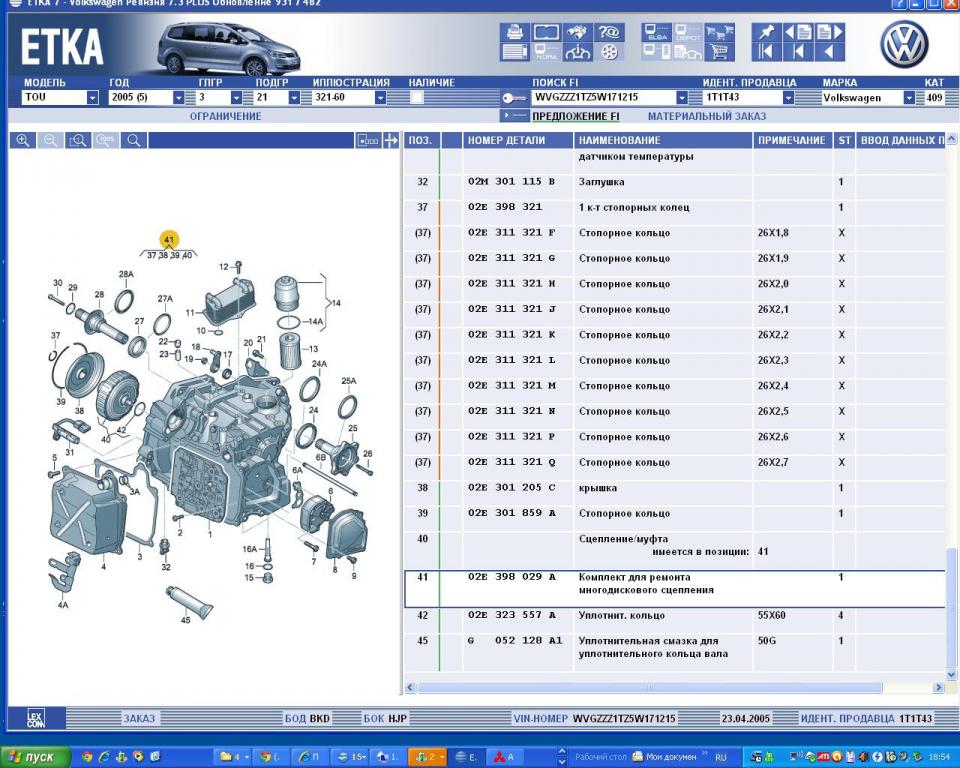Click the single-bar back arrow icon
The image size is (960, 768).
click(798, 51)
